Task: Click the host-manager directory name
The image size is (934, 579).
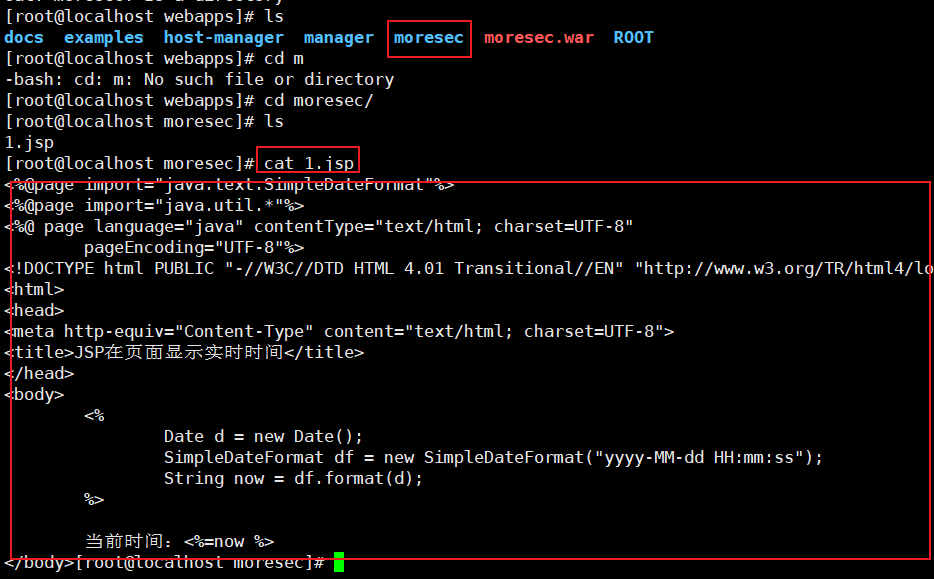Action: coord(224,38)
